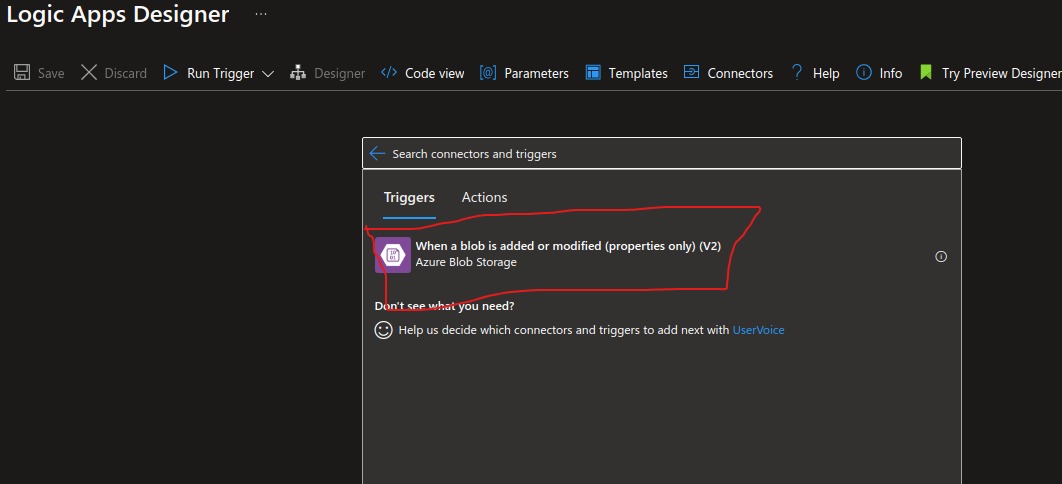Click the Help question mark icon
Image resolution: width=1062 pixels, height=484 pixels.
tap(796, 72)
